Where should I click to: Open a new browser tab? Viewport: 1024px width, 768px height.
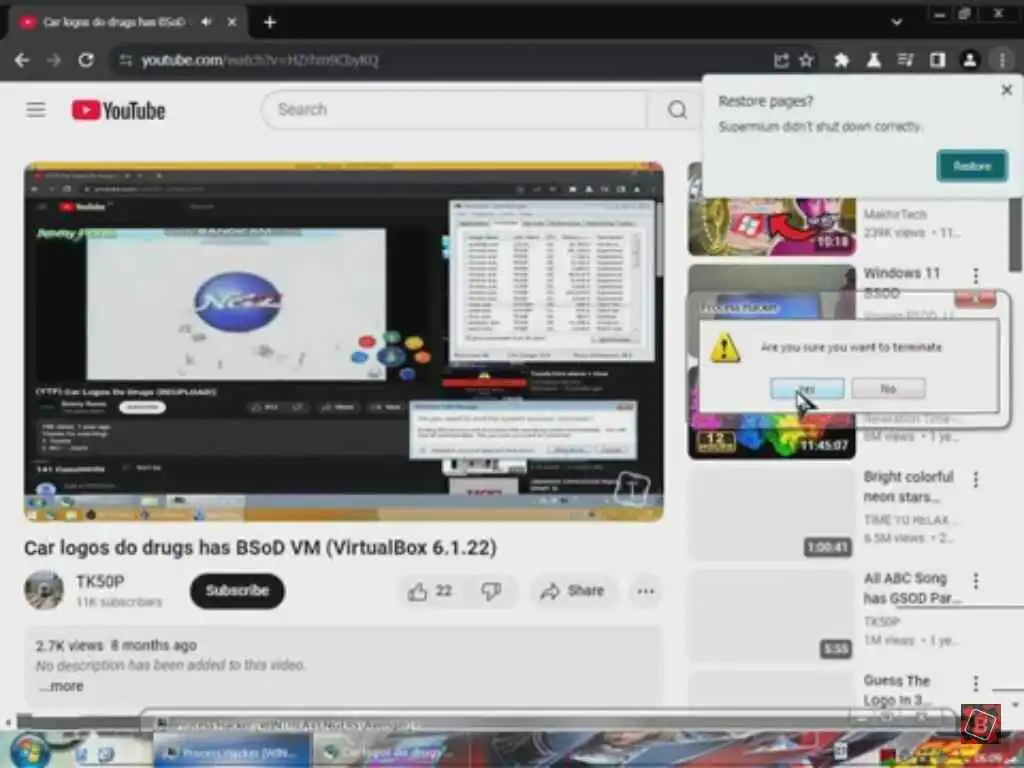[x=270, y=22]
